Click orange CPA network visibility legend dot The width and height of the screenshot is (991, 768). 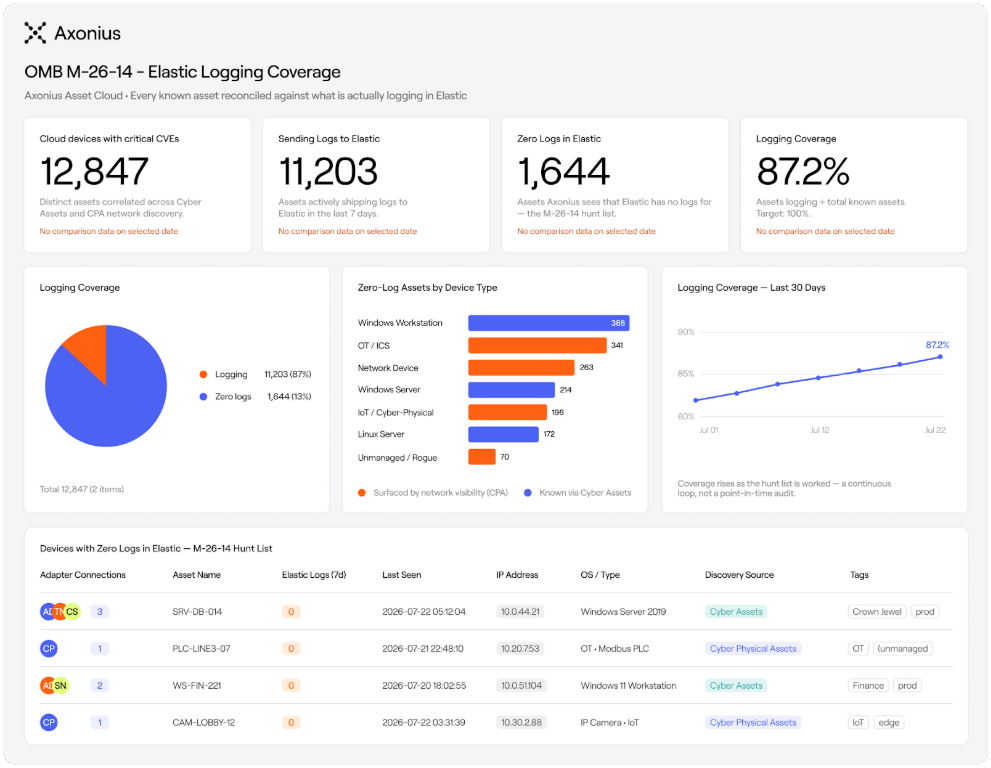362,492
